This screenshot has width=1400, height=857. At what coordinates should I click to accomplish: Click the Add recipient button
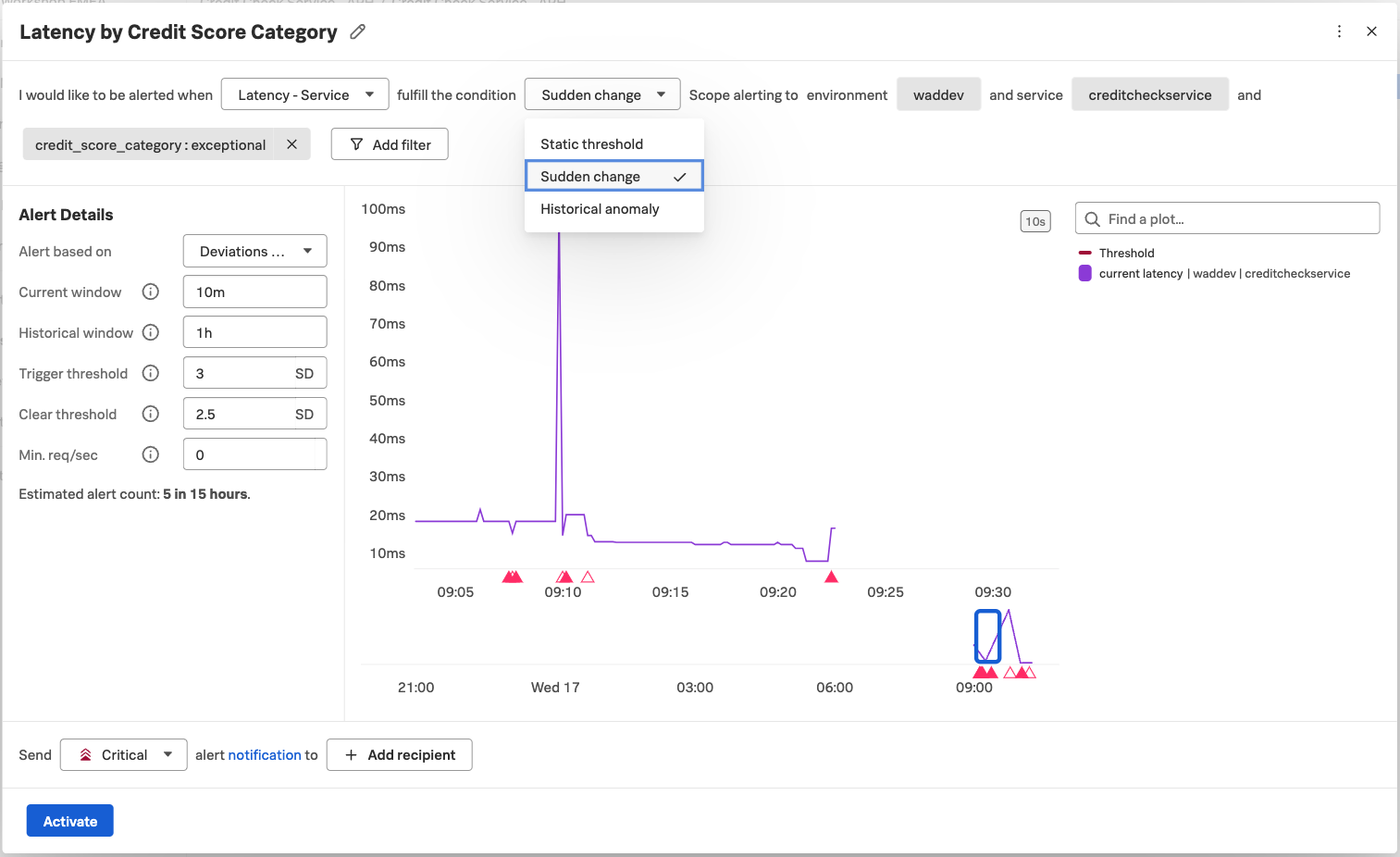coord(399,755)
